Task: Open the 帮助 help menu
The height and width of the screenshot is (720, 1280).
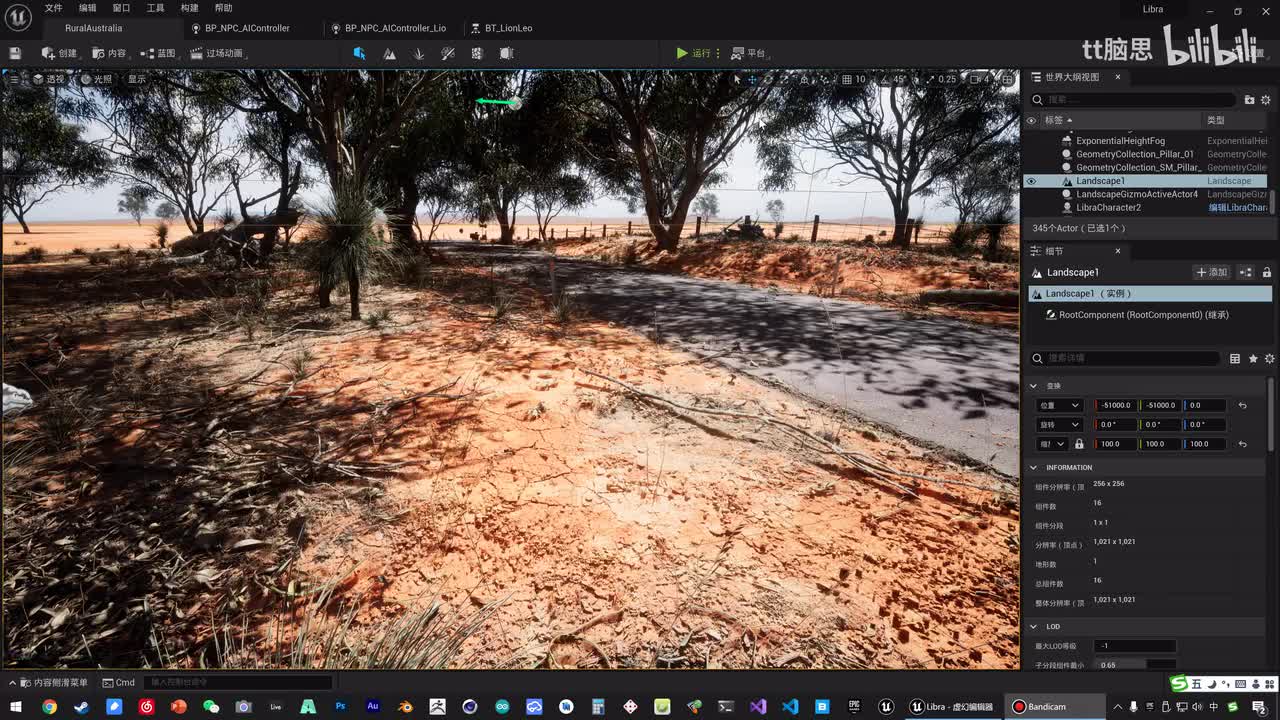Action: point(223,8)
